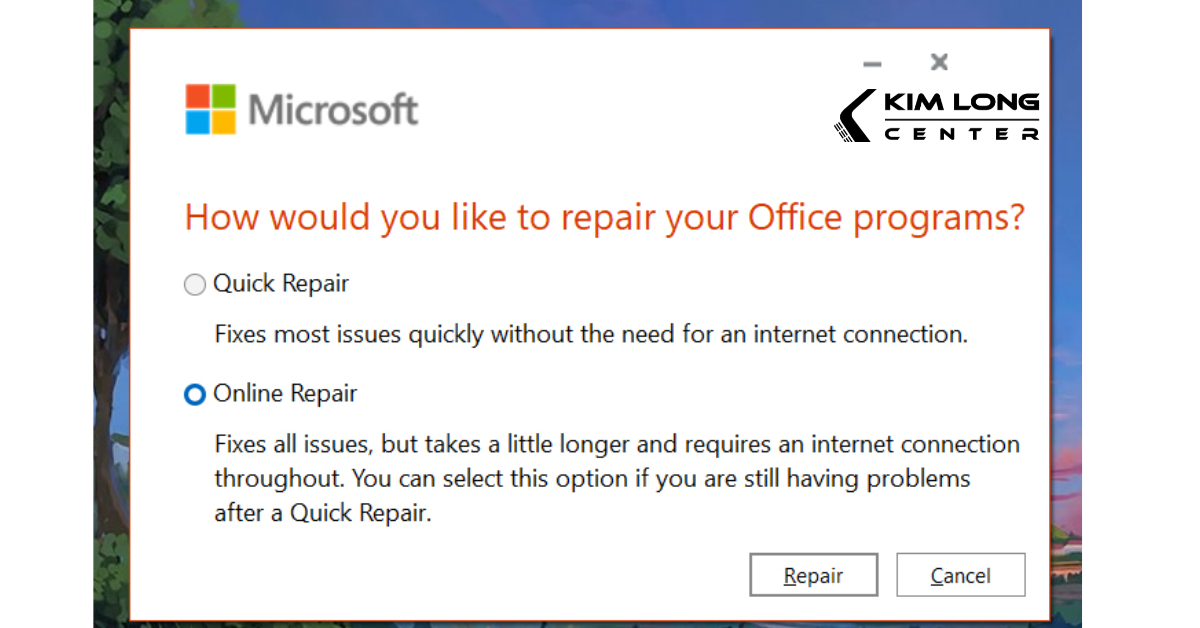
Task: Click the yellow square in the Microsoft logo
Action: (223, 122)
